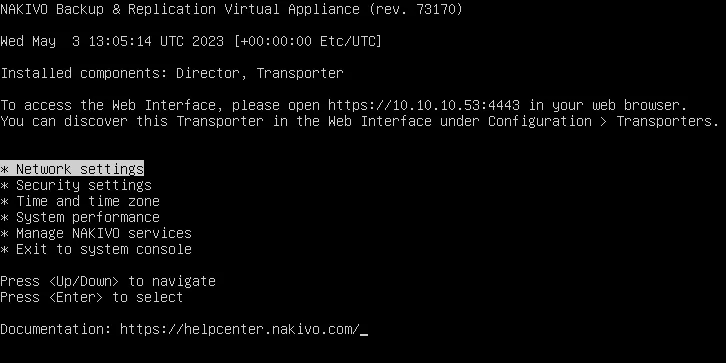This screenshot has height=363, width=726.
Task: Click the <Up/Down> navigation key hint
Action: point(84,281)
